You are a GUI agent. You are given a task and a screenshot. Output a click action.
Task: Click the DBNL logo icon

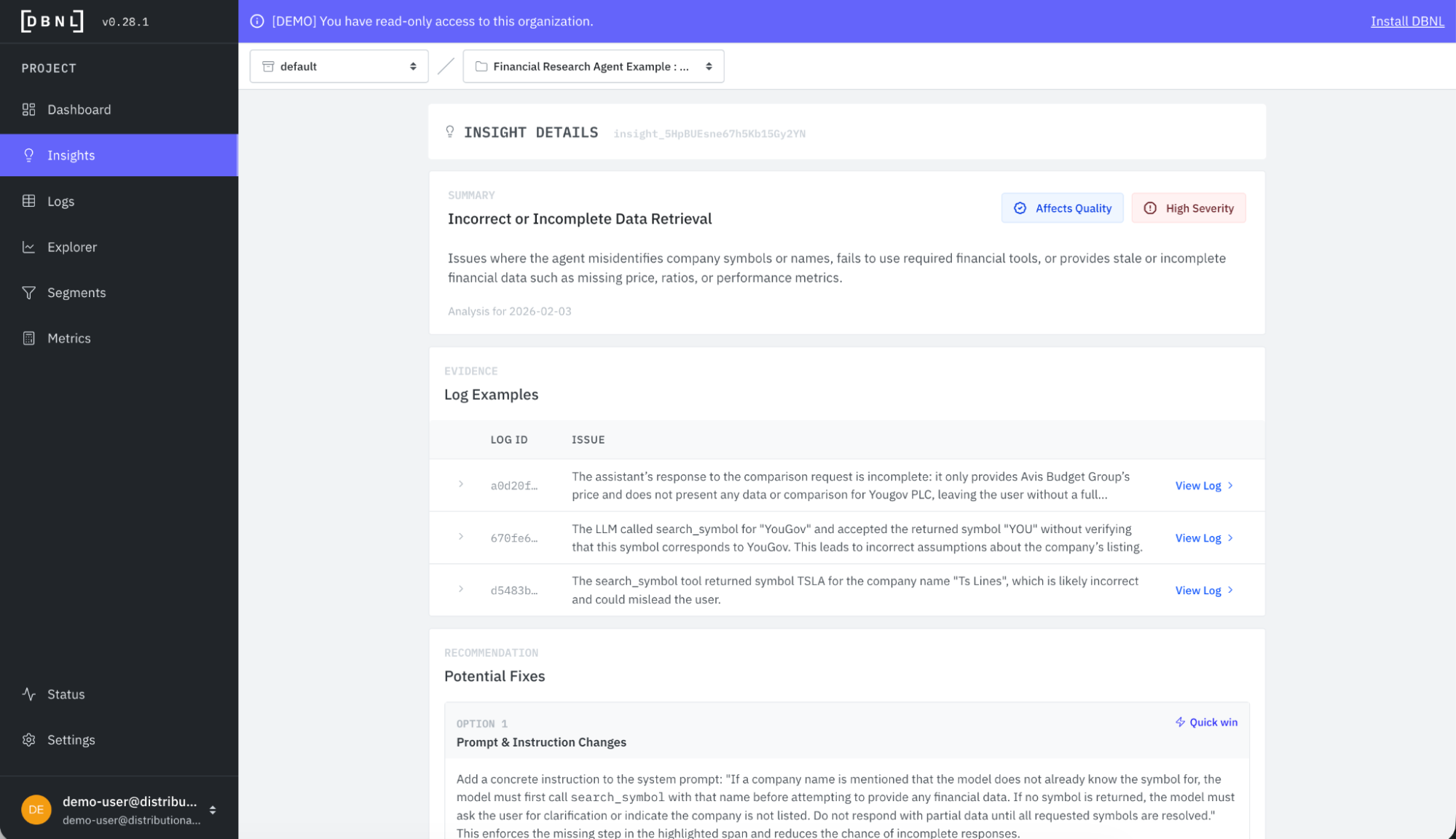(x=52, y=21)
